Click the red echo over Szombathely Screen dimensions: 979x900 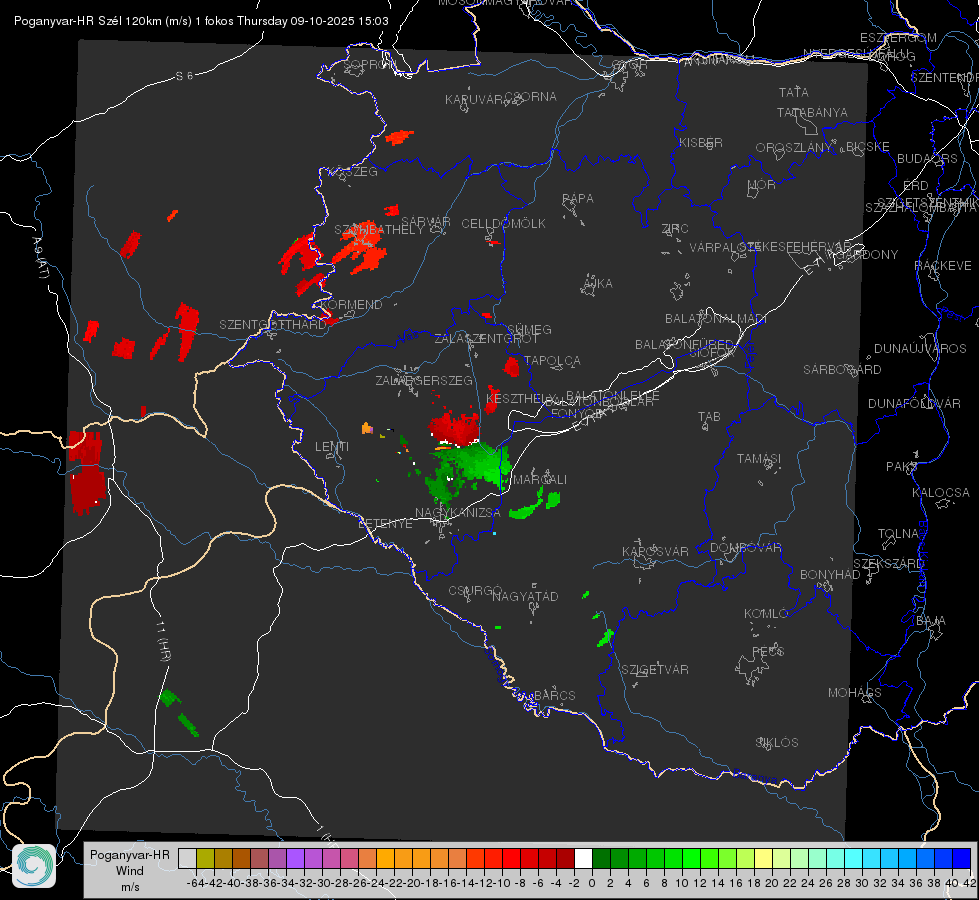(361, 247)
